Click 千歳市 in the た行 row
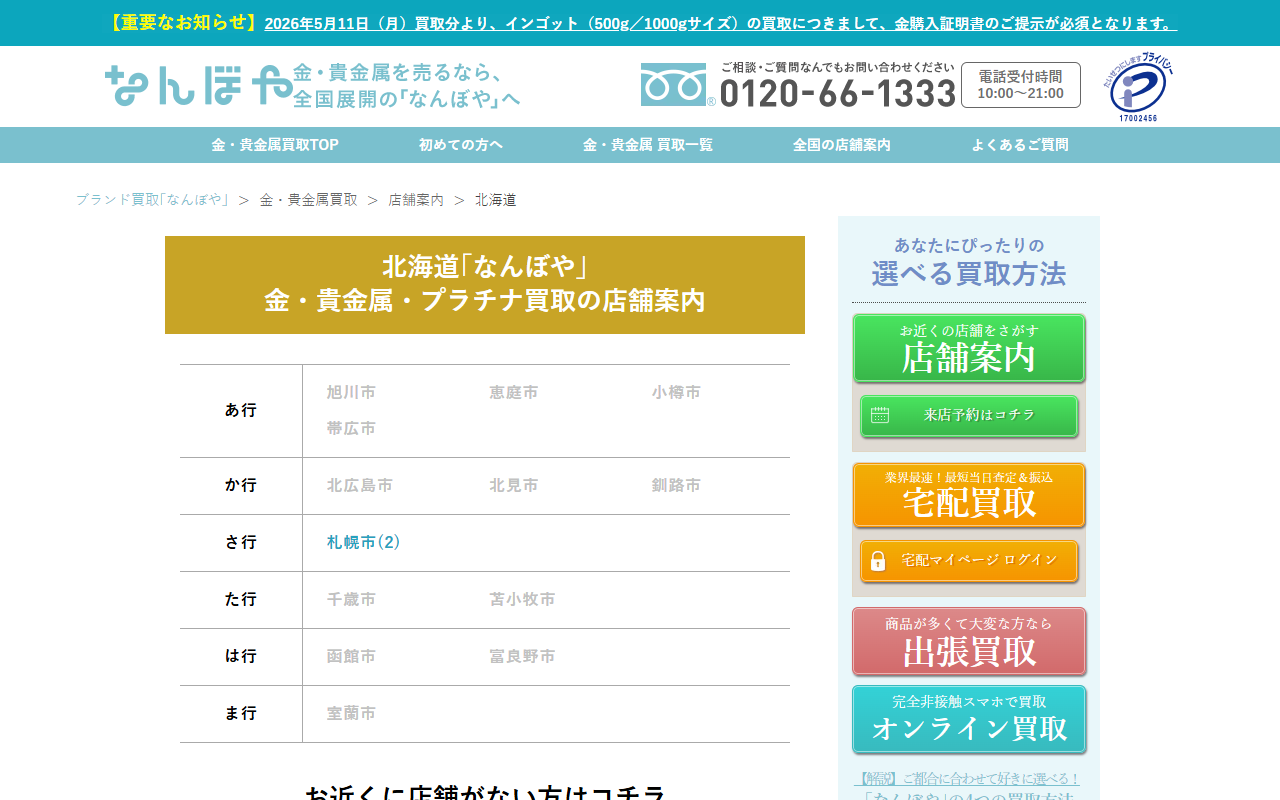The height and width of the screenshot is (800, 1280). pos(351,599)
